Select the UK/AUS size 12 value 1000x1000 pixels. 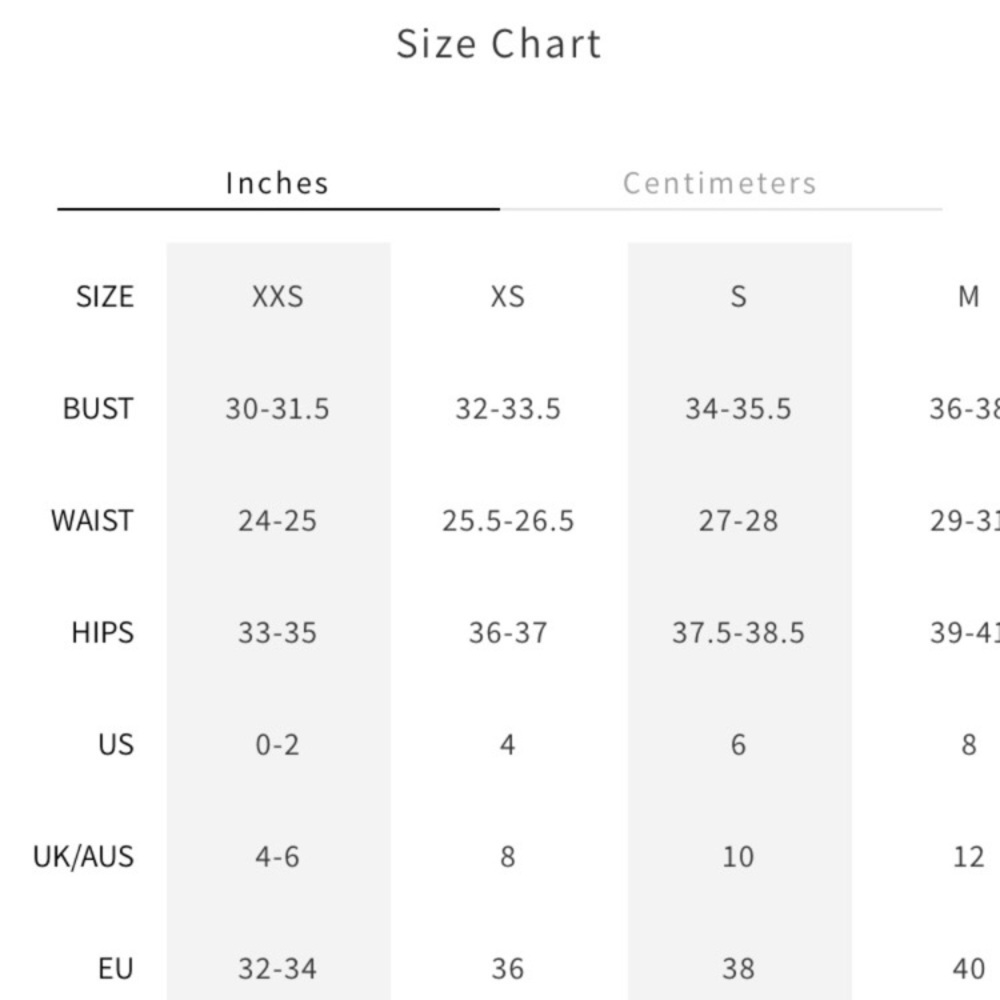(966, 856)
